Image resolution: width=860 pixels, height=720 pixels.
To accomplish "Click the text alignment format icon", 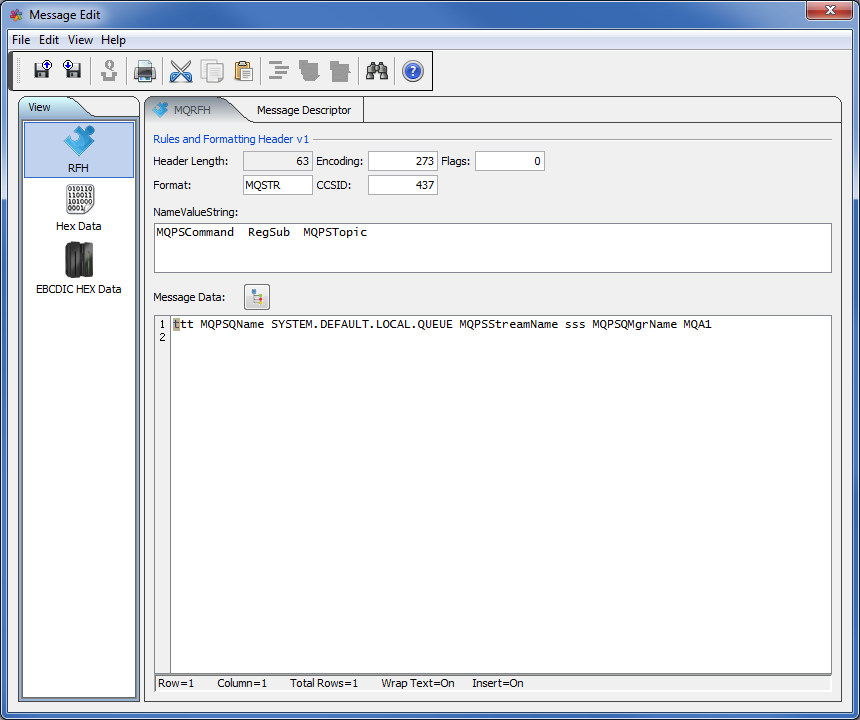I will [279, 71].
